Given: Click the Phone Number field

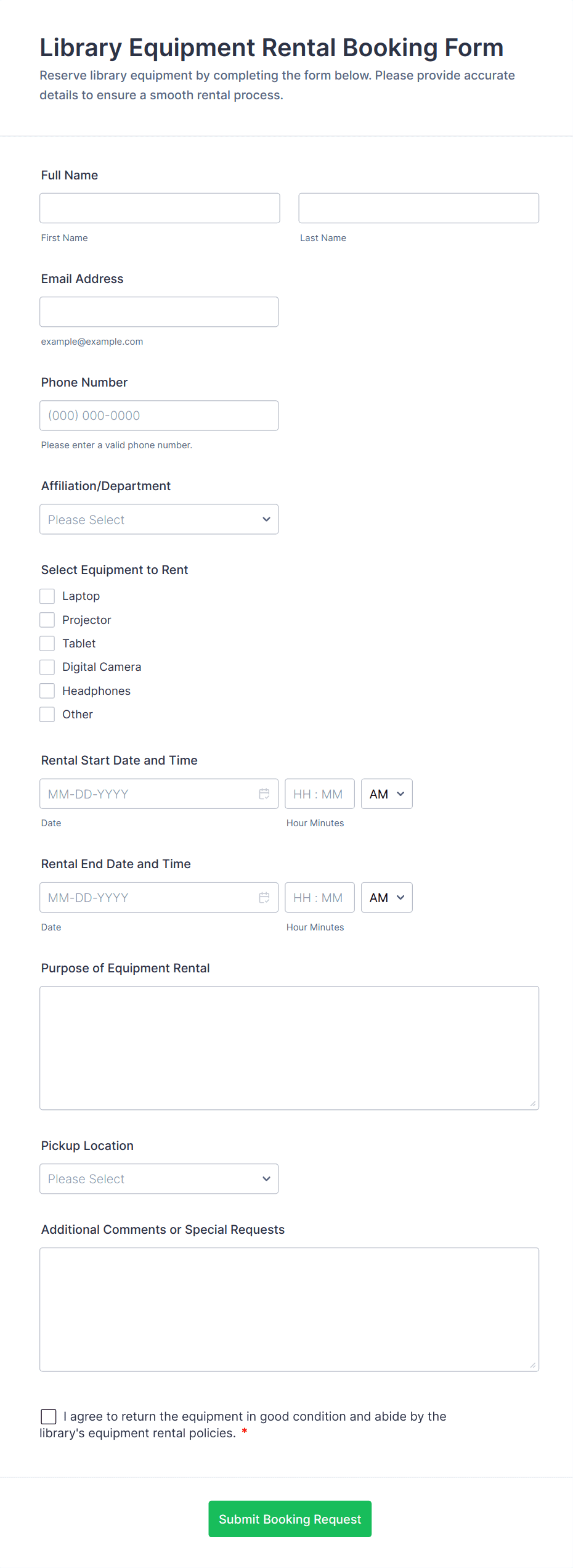Looking at the screenshot, I should (x=159, y=416).
